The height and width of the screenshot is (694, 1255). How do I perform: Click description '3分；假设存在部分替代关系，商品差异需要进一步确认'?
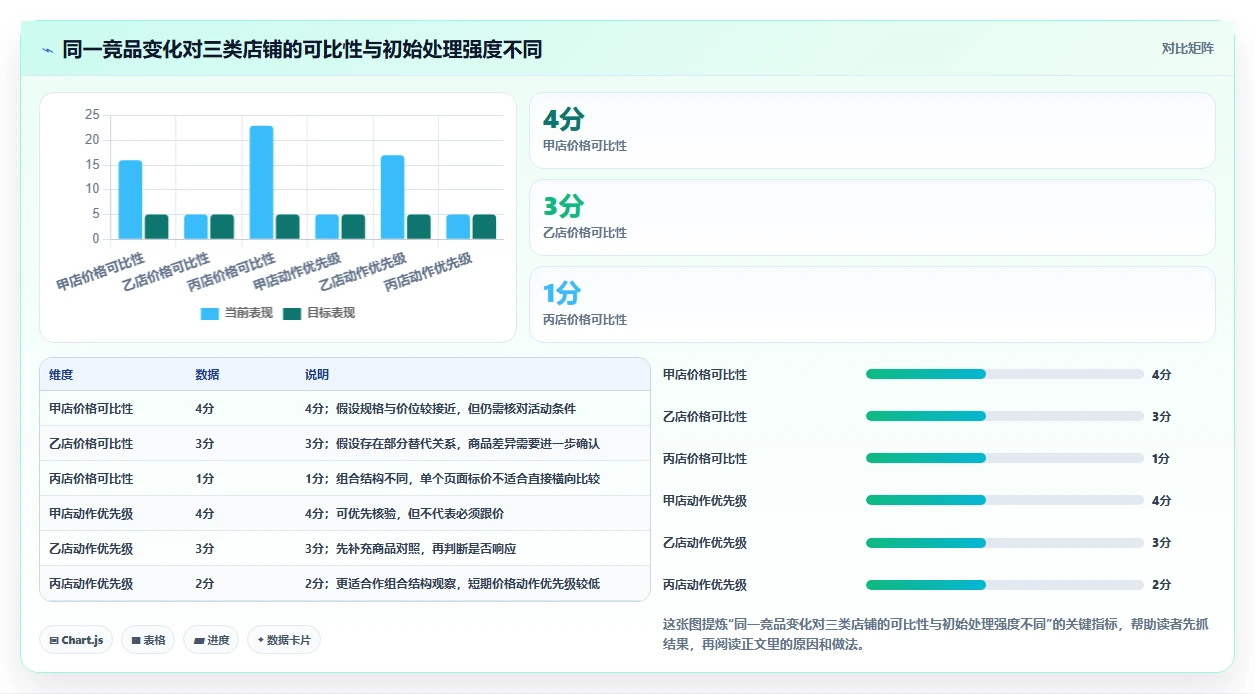coord(452,443)
